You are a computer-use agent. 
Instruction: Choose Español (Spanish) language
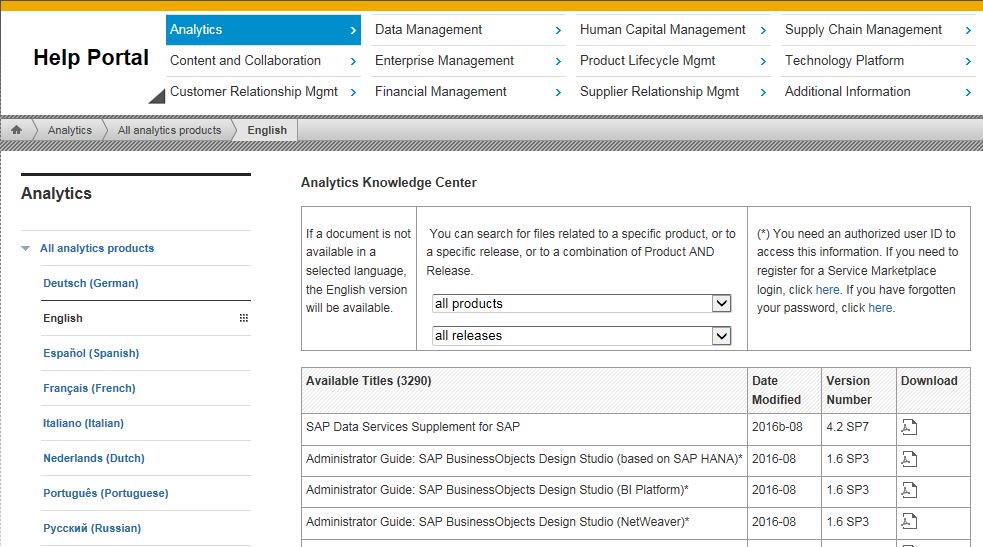pos(91,353)
